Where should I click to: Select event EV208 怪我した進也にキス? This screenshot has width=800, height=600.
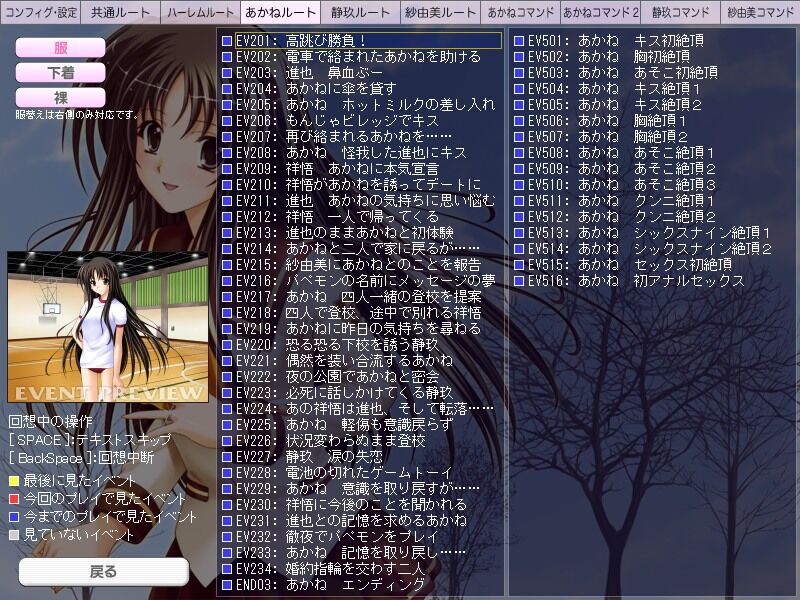click(351, 153)
